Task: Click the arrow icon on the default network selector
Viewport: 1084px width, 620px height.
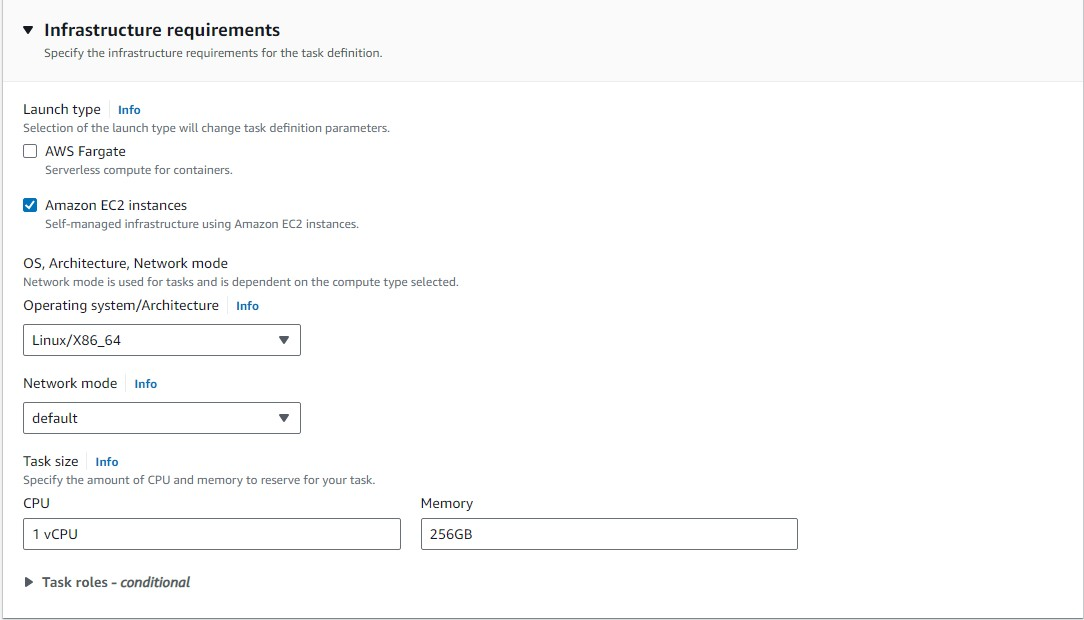Action: pos(284,418)
